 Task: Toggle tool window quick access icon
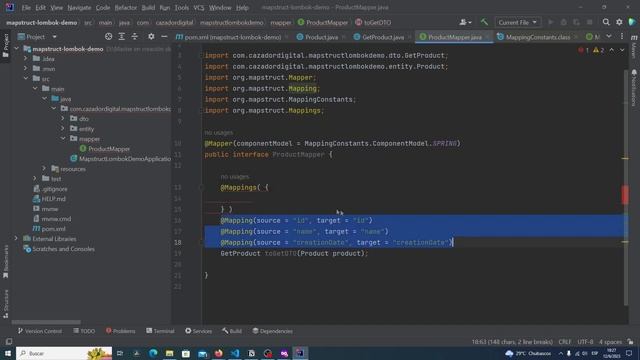[x=9, y=341]
